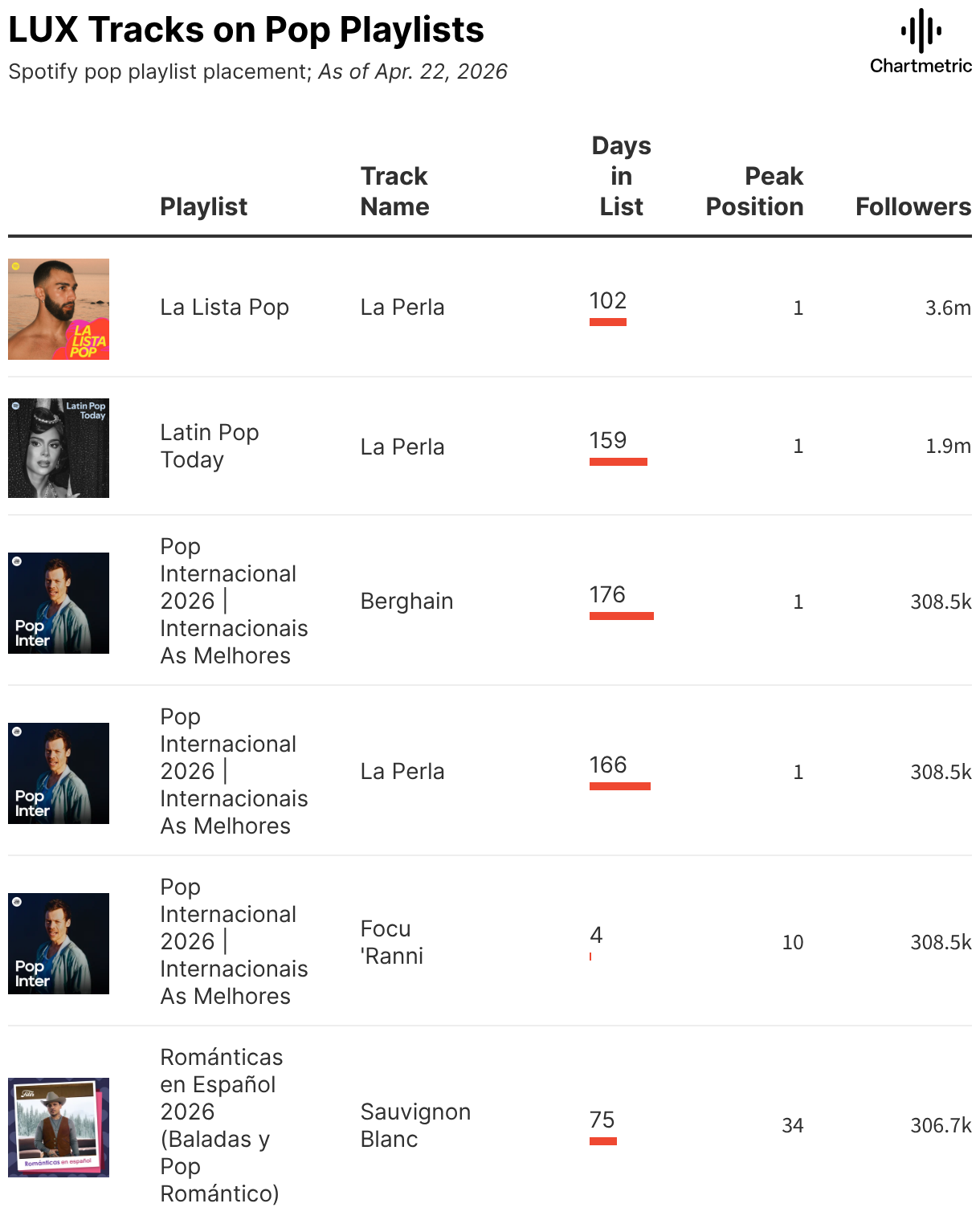Image resolution: width=980 pixels, height=1232 pixels.
Task: Click the LUX Tracks on Pop Playlists title
Action: (x=246, y=30)
